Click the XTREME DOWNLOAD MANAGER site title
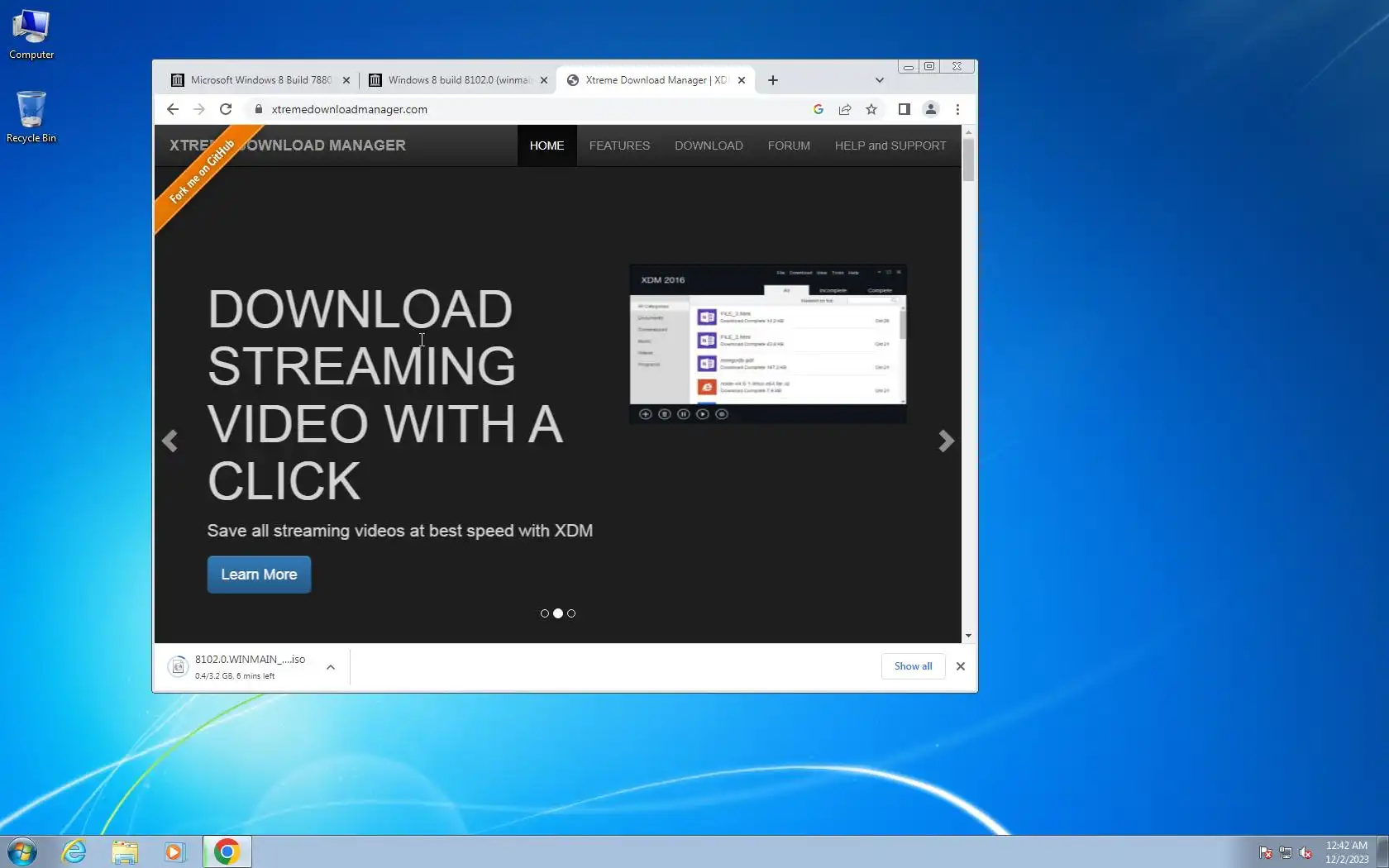Screen dimensions: 1389x868 point(288,145)
